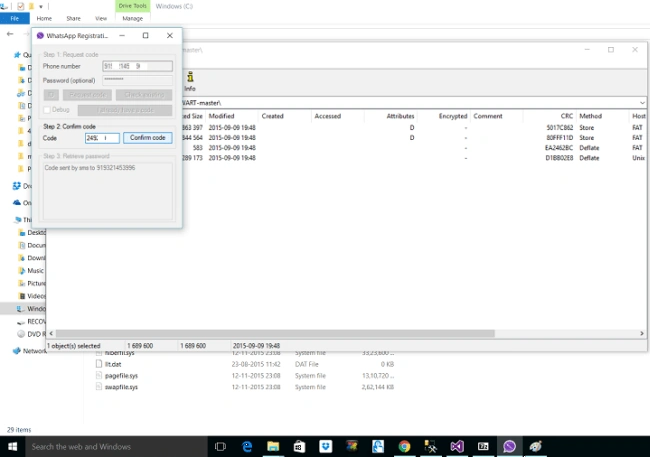Click the Task View taskbar icon
650x457 pixels.
click(221, 447)
